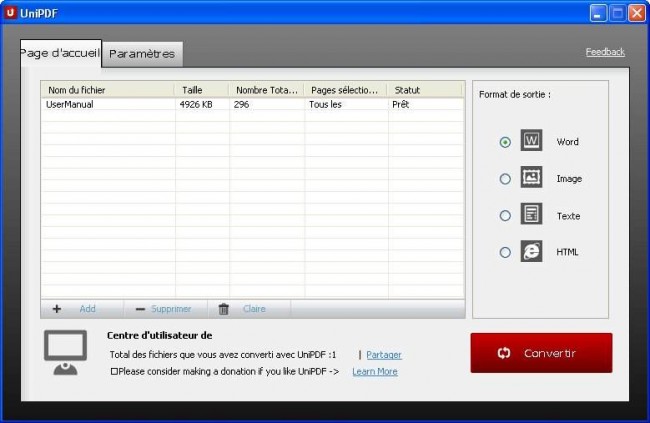Tick the donation checkbox
The width and height of the screenshot is (650, 423).
(114, 371)
